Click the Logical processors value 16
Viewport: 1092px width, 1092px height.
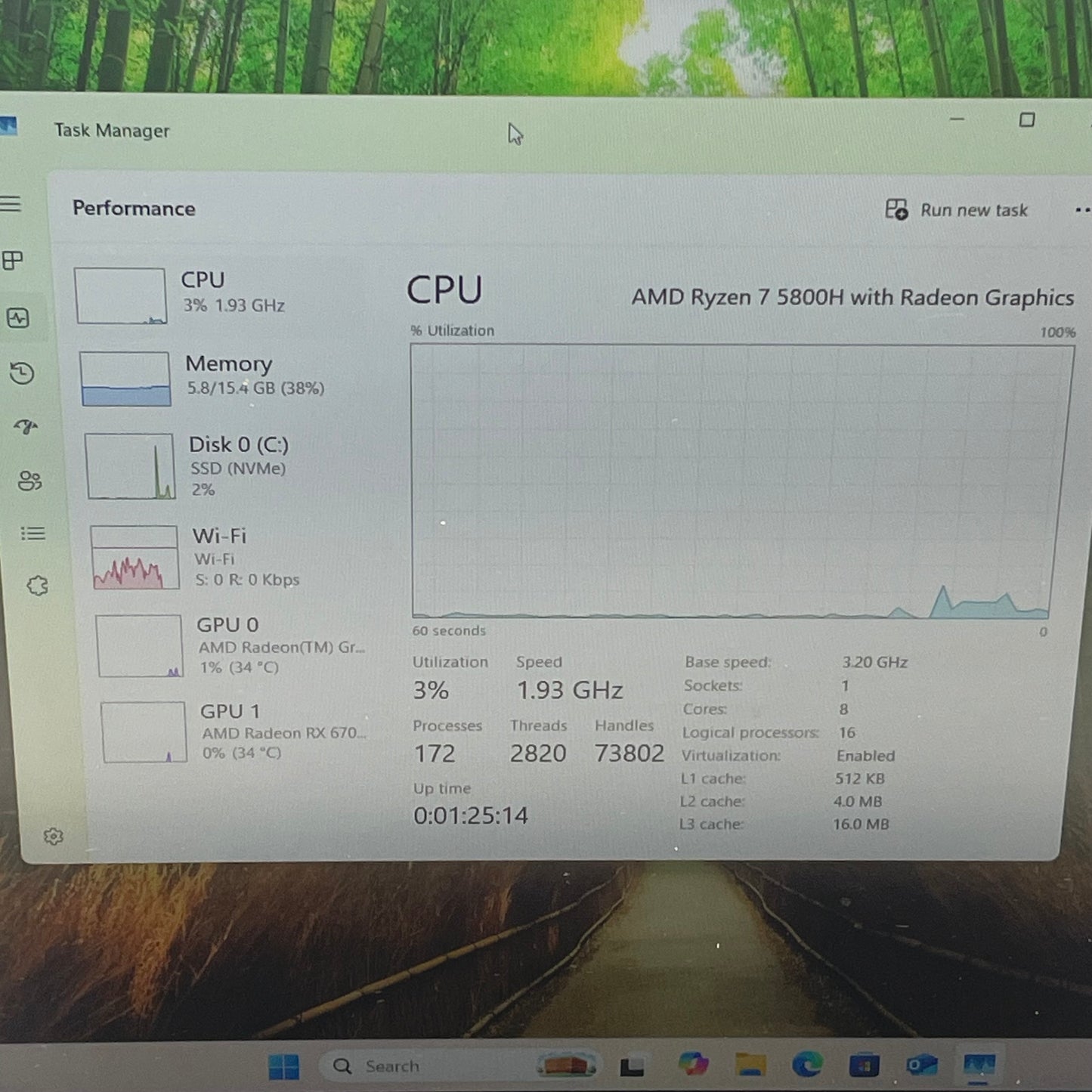[x=846, y=733]
